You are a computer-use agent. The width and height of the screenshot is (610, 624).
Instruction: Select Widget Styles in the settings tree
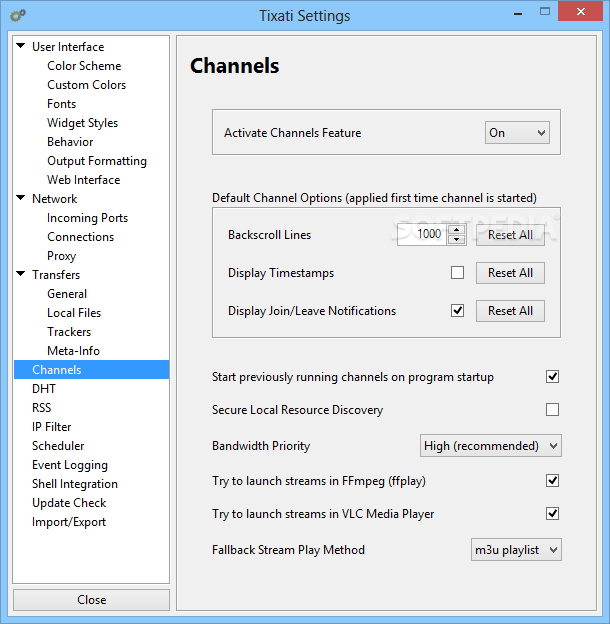pyautogui.click(x=82, y=123)
